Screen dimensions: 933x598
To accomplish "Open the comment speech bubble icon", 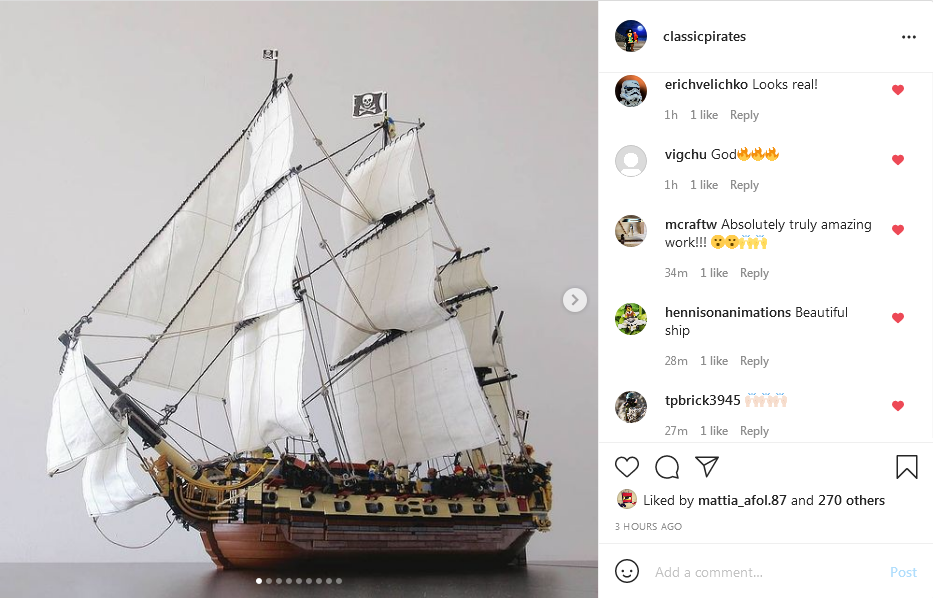I will pyautogui.click(x=667, y=467).
